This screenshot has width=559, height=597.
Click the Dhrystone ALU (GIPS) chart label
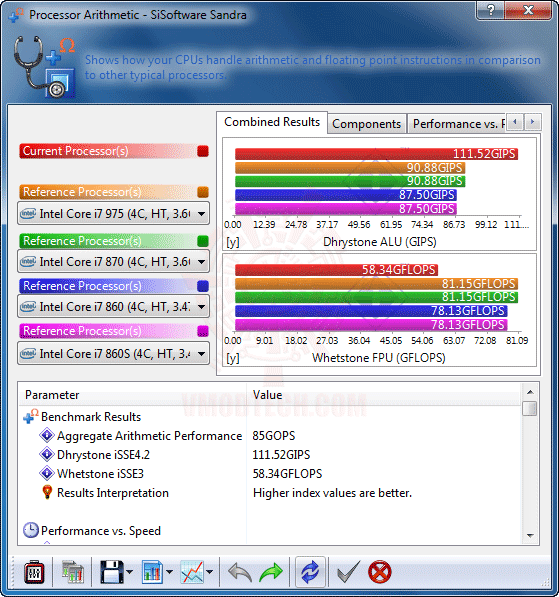click(x=380, y=242)
